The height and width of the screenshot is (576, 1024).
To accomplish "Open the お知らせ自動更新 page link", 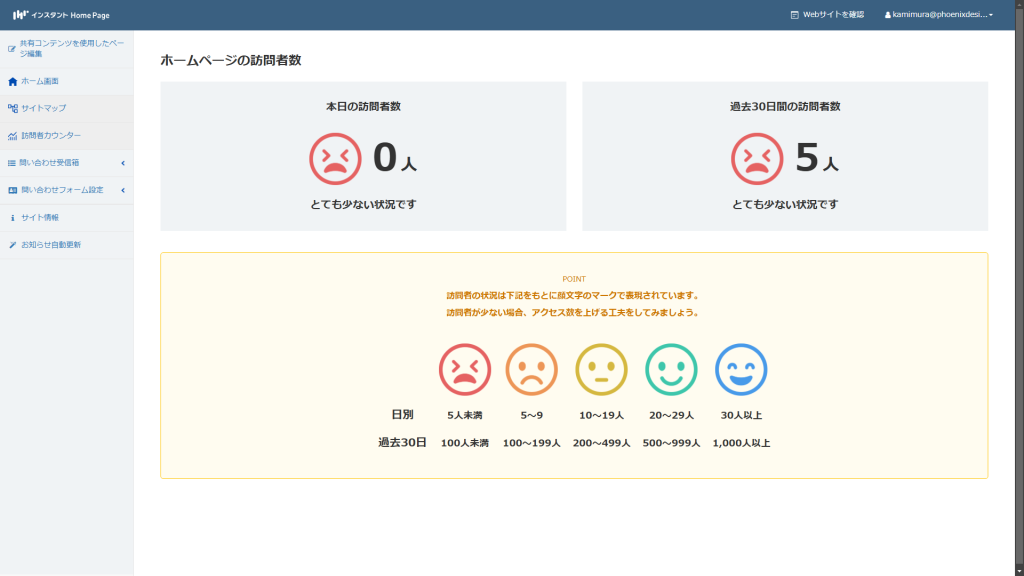I will coord(51,245).
